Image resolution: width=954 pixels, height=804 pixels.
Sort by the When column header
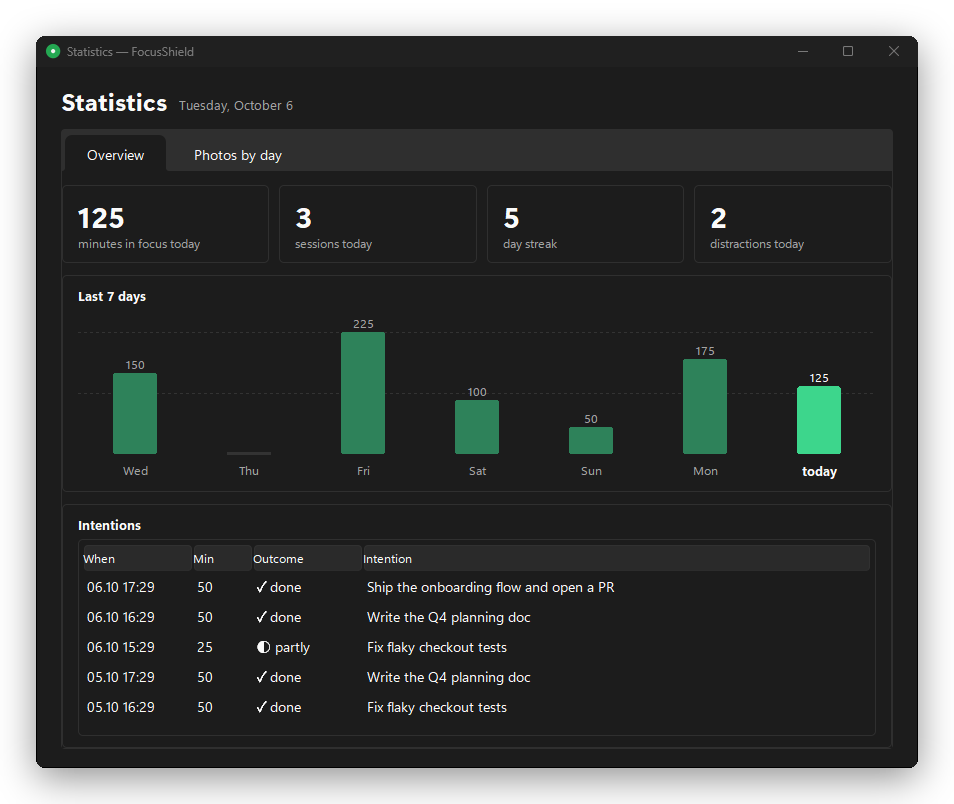click(138, 558)
